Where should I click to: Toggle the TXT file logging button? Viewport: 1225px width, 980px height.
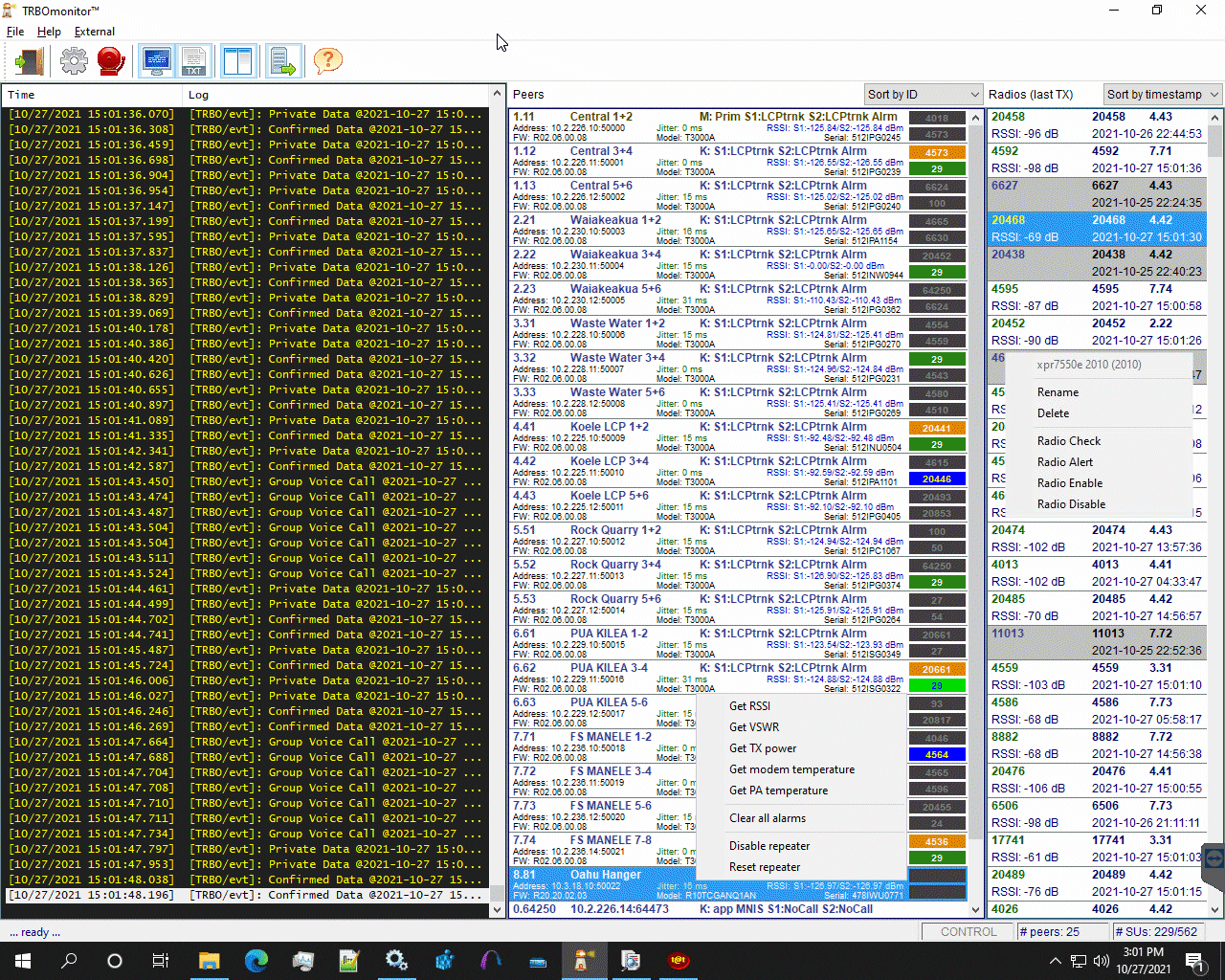[x=194, y=61]
